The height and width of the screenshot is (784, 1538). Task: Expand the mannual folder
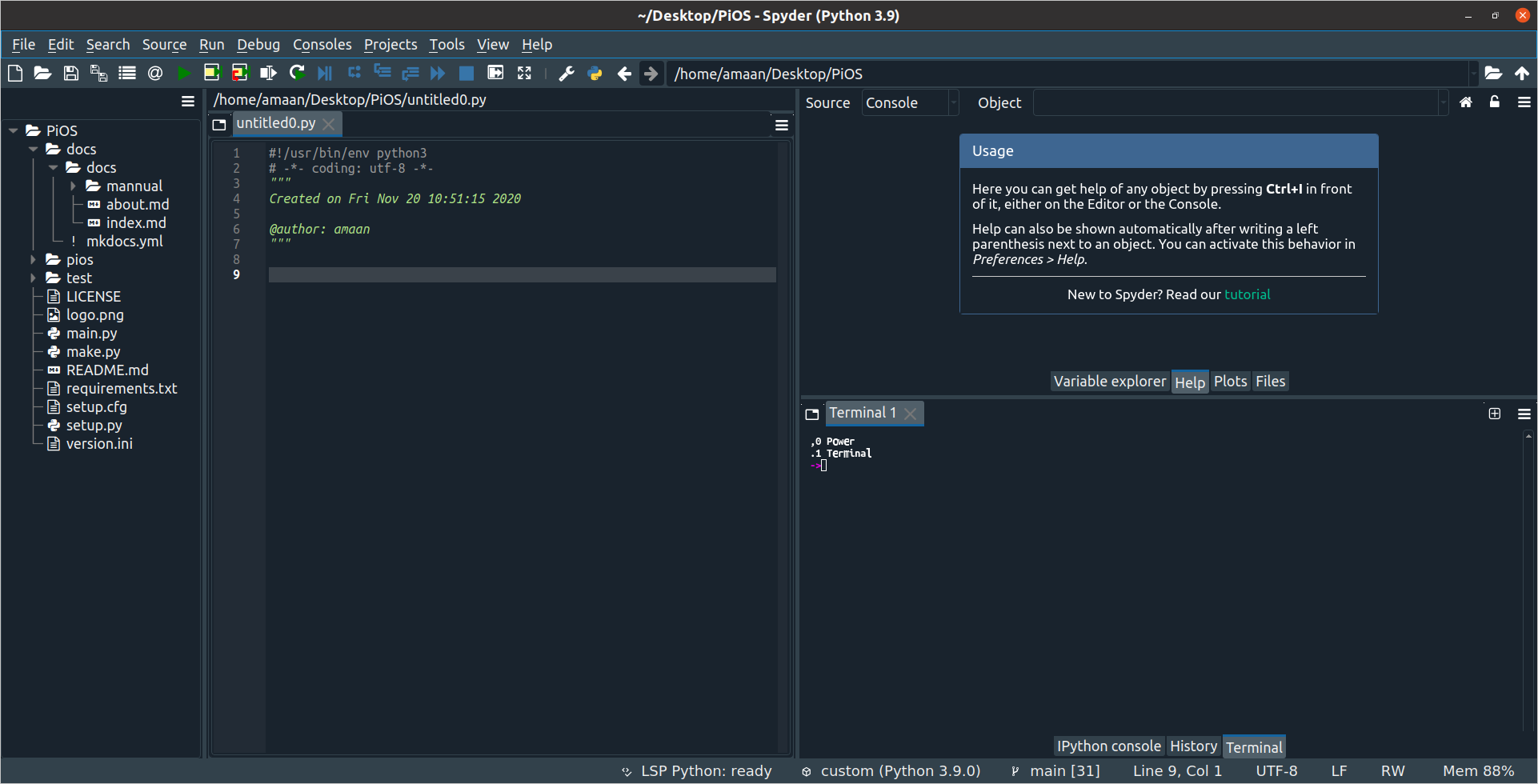(74, 186)
